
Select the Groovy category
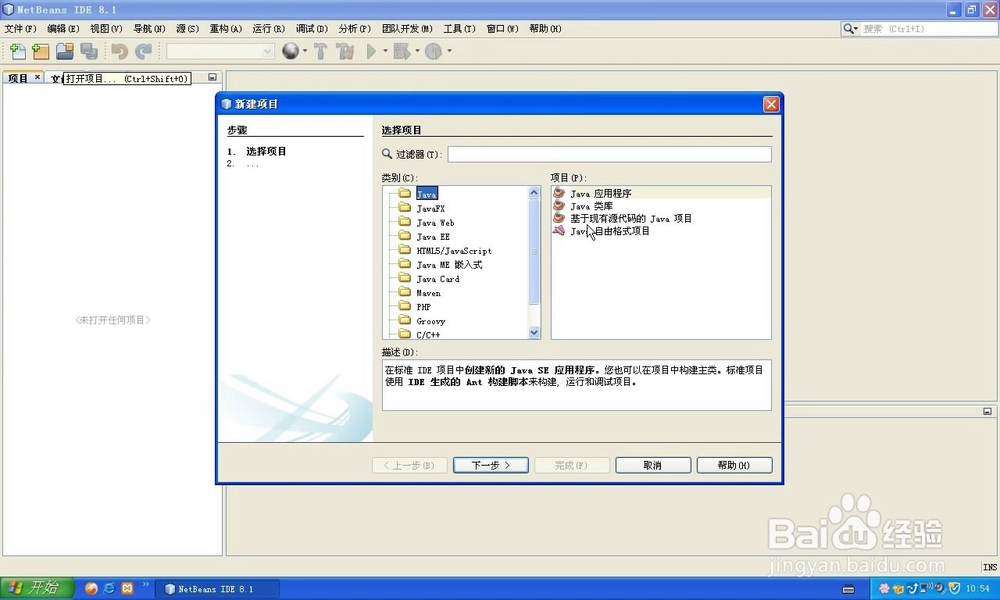430,321
